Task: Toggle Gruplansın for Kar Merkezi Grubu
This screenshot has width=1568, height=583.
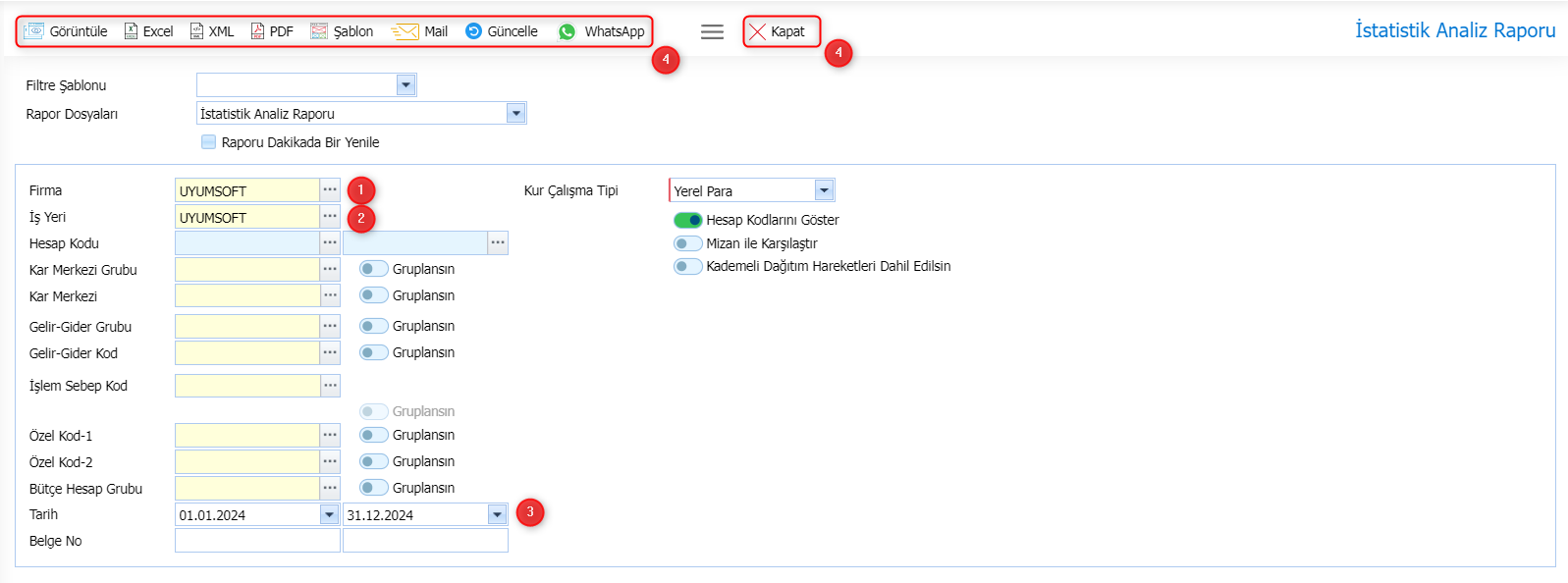Action: pos(373,269)
